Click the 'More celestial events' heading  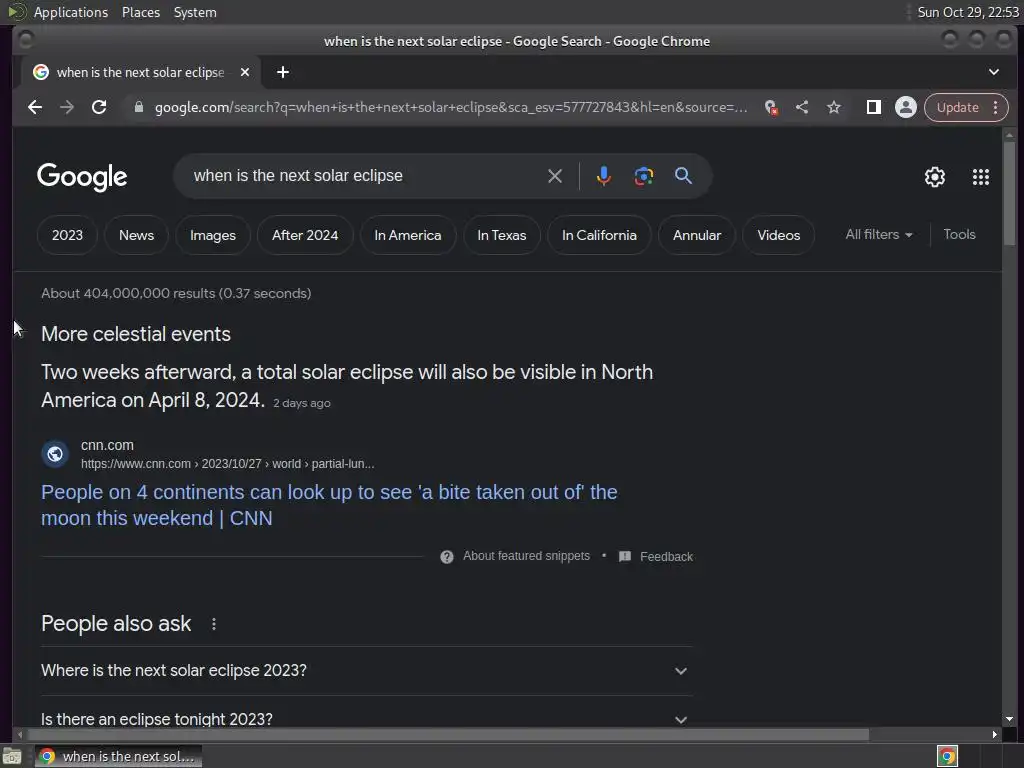pos(136,334)
